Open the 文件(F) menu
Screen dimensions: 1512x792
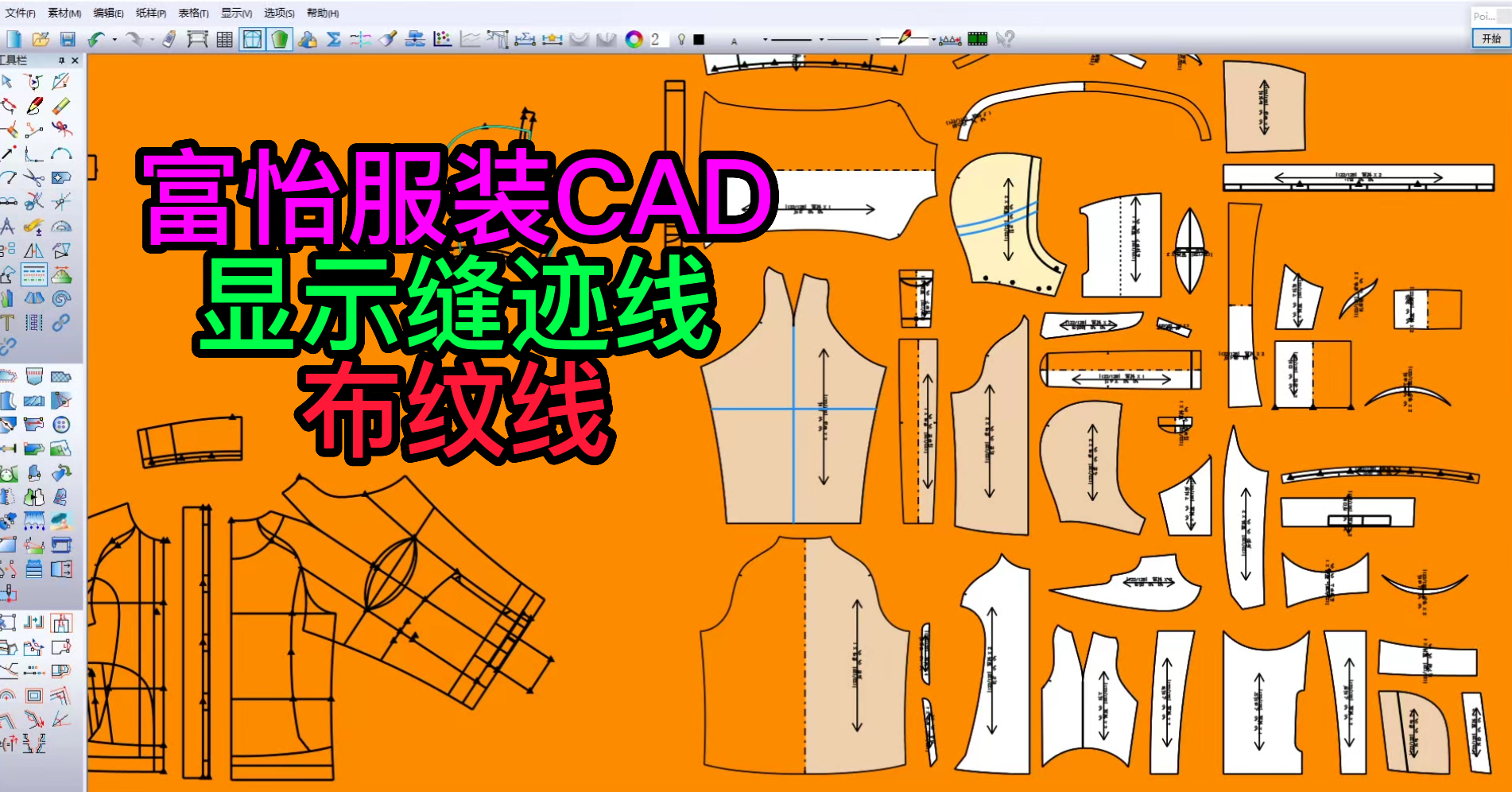pos(21,14)
